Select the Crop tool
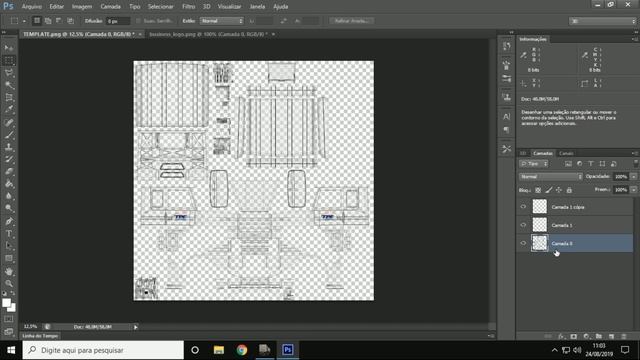The height and width of the screenshot is (360, 640). (x=9, y=97)
